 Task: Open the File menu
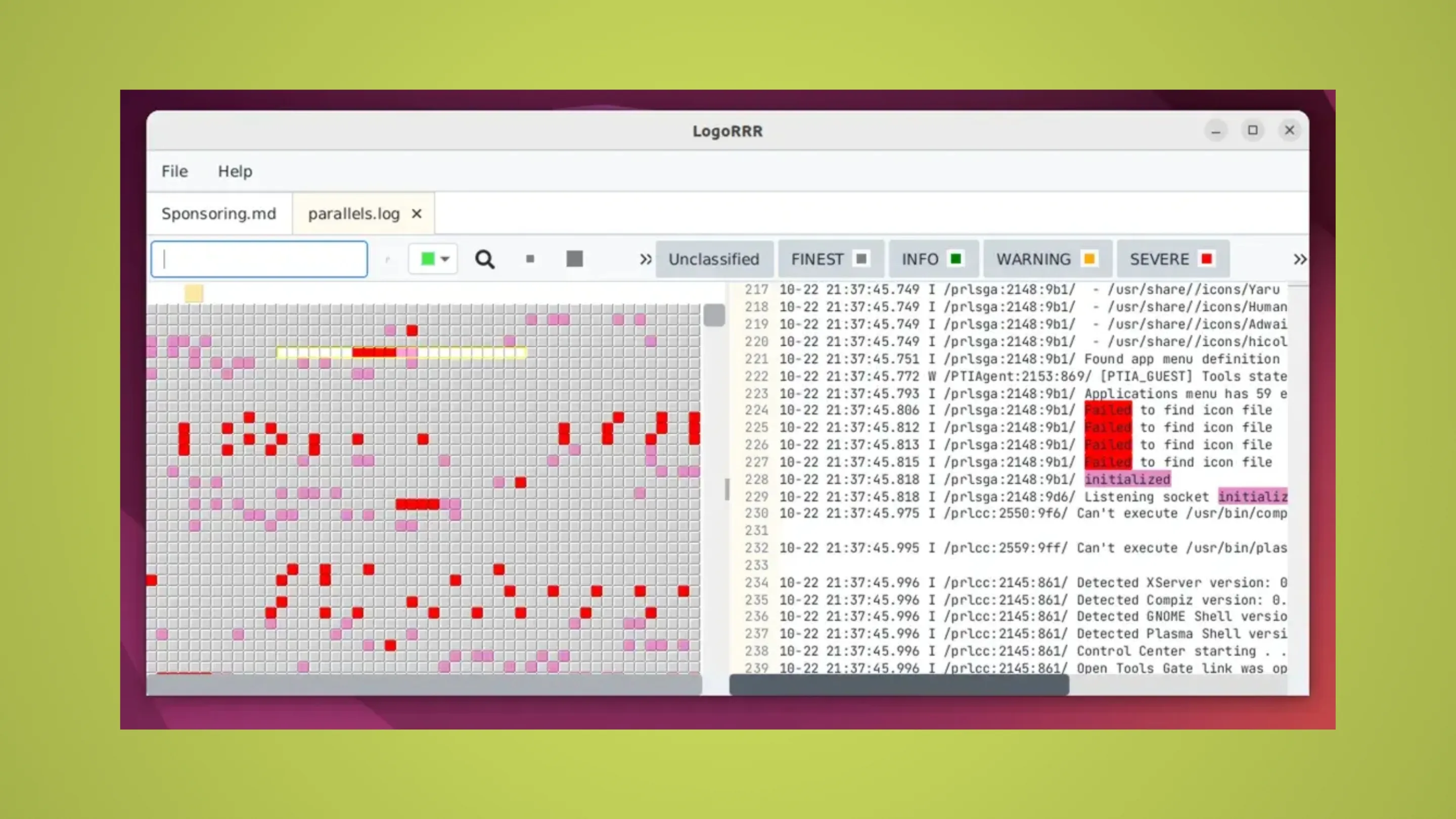click(x=174, y=171)
